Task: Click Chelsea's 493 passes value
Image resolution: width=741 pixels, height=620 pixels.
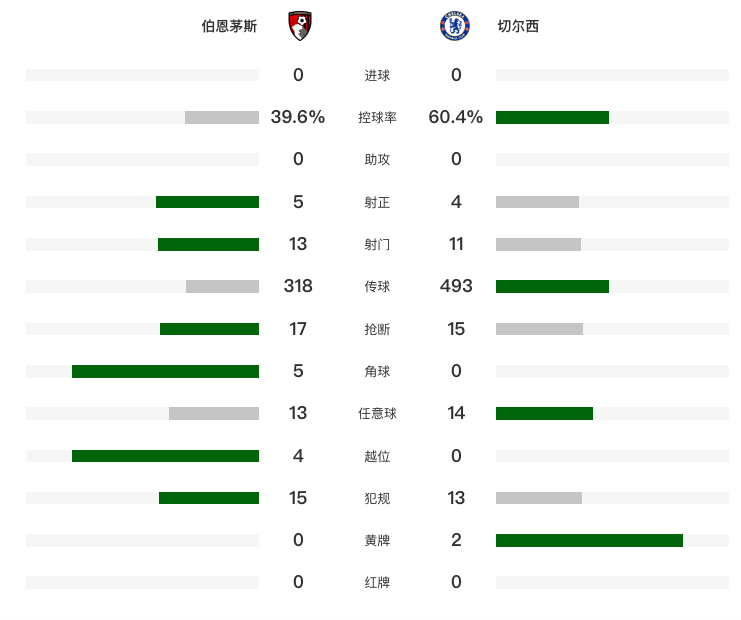Action: point(456,286)
